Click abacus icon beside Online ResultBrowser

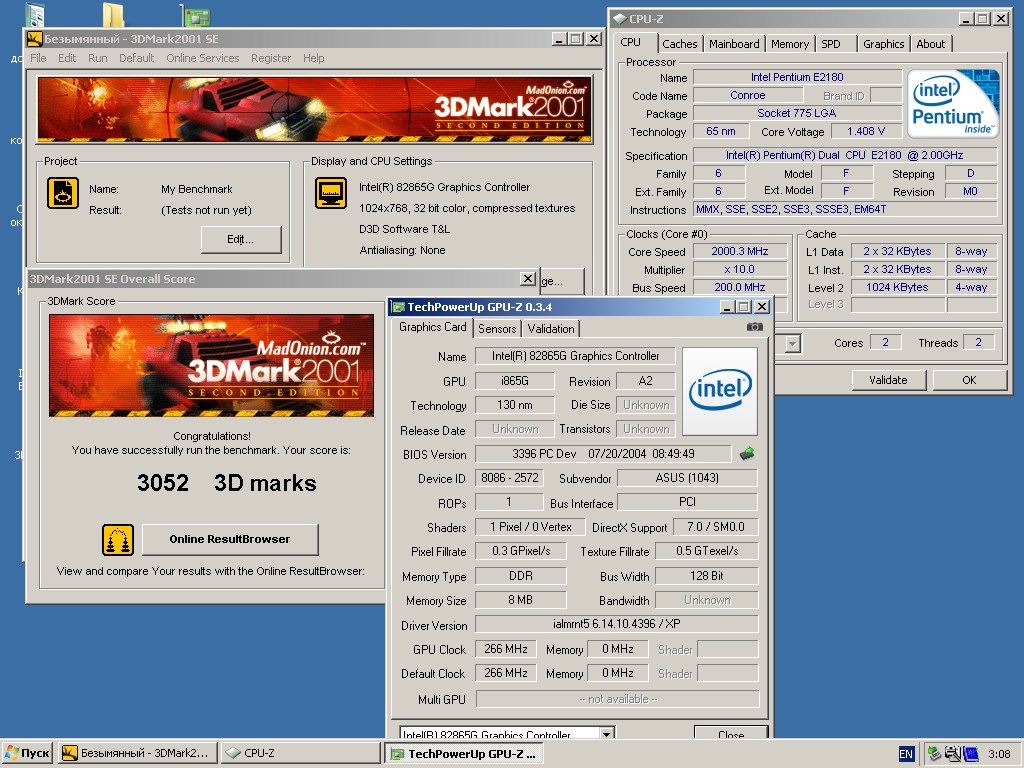(118, 539)
